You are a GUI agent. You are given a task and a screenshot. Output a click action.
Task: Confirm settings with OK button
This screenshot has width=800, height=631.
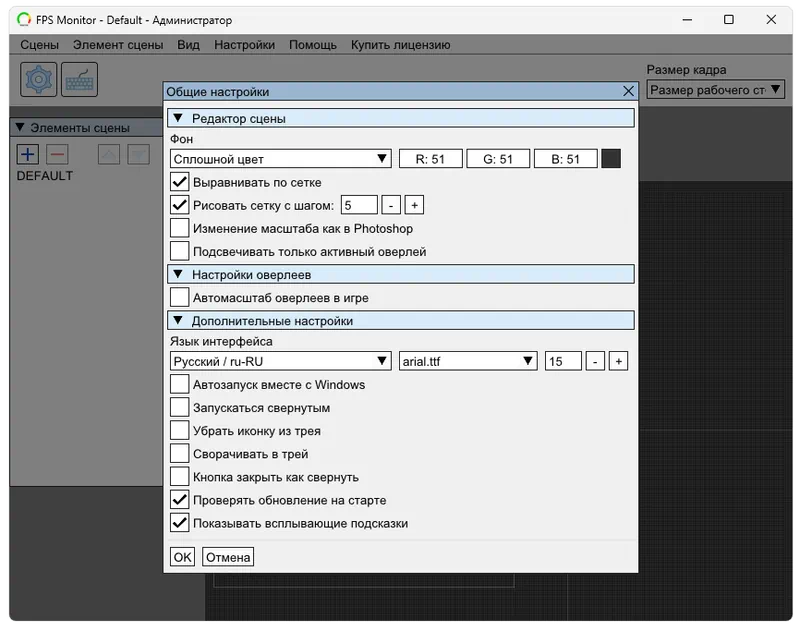pyautogui.click(x=182, y=557)
